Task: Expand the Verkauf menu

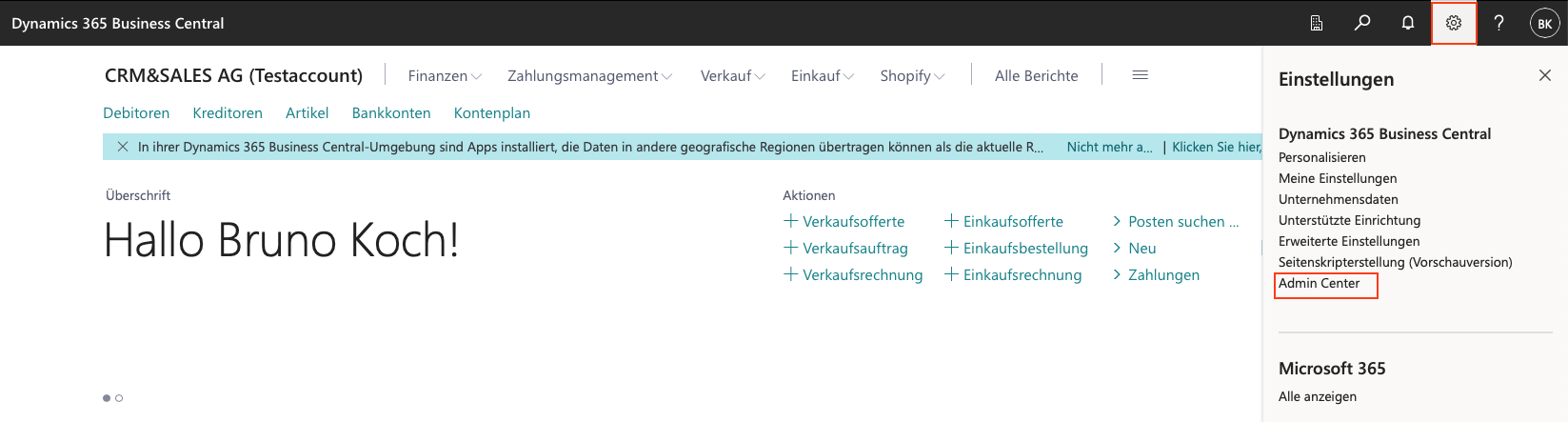Action: 733,75
